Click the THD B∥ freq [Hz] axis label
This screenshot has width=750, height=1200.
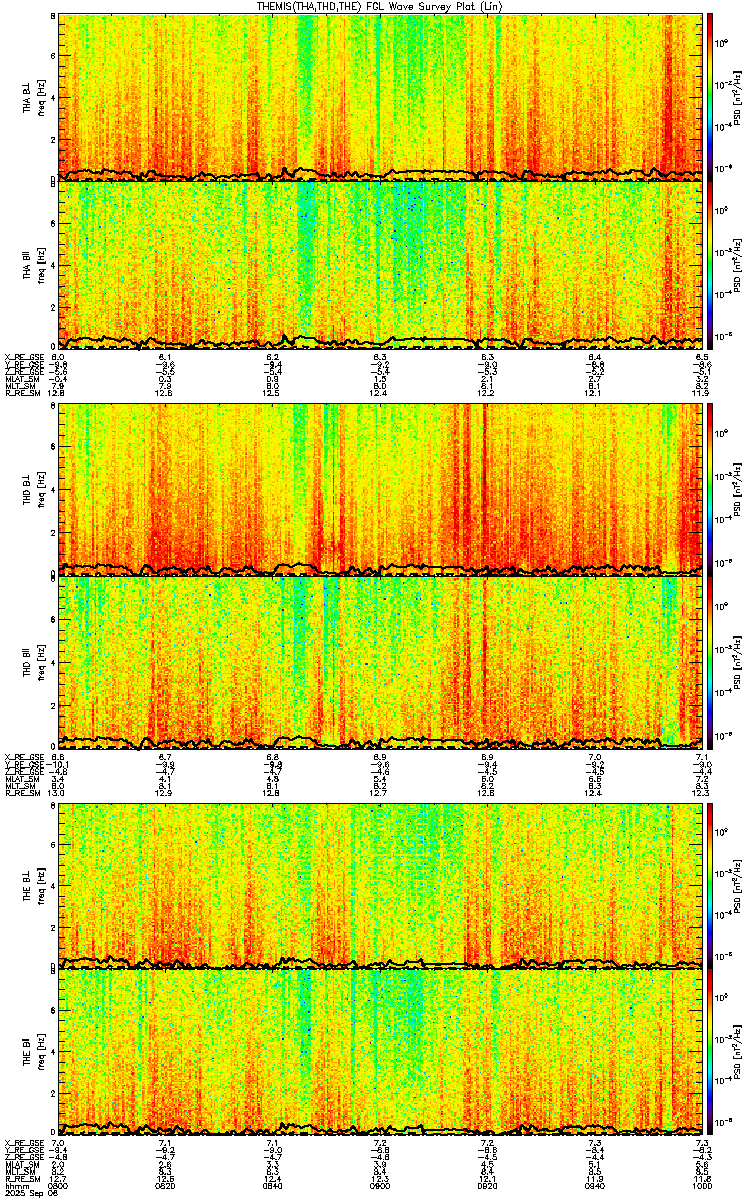tap(42, 661)
